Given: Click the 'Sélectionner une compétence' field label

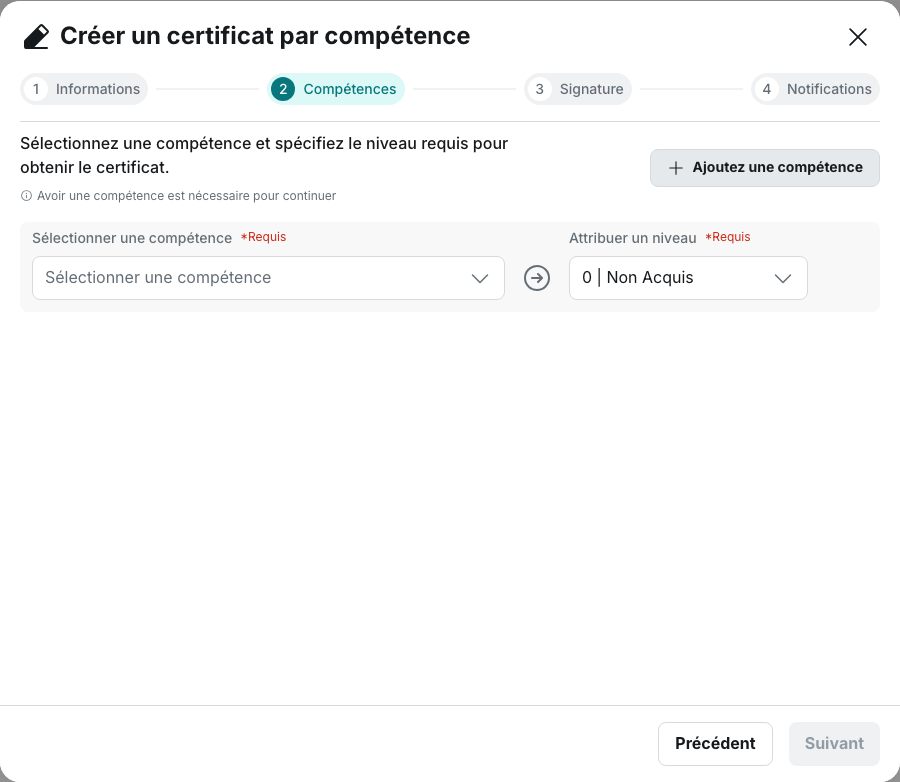Looking at the screenshot, I should [132, 238].
